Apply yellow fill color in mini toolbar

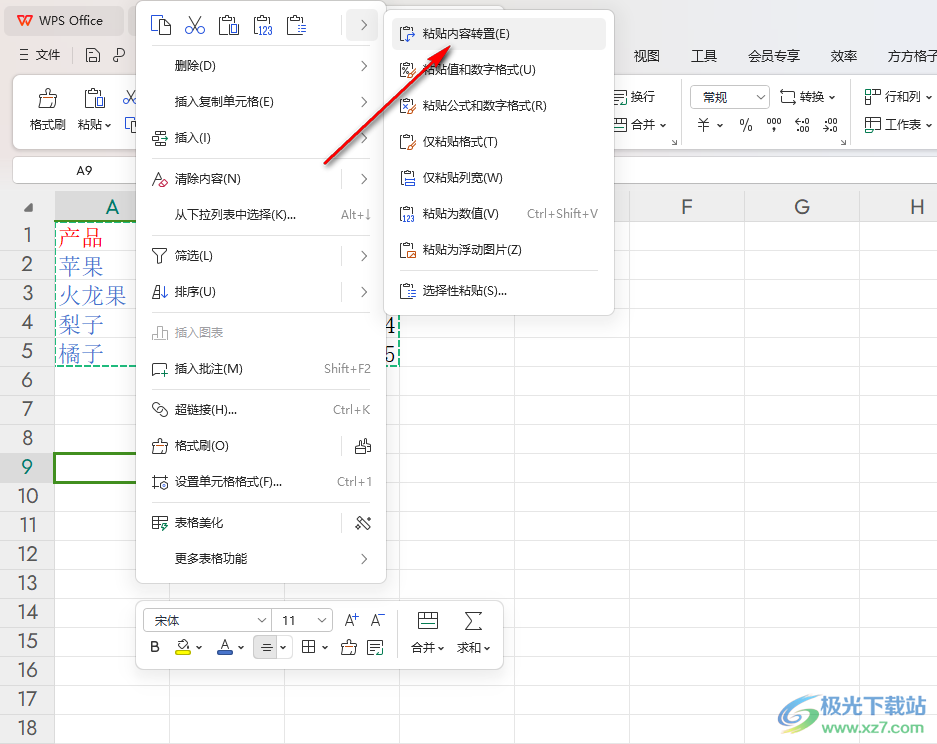tap(183, 647)
